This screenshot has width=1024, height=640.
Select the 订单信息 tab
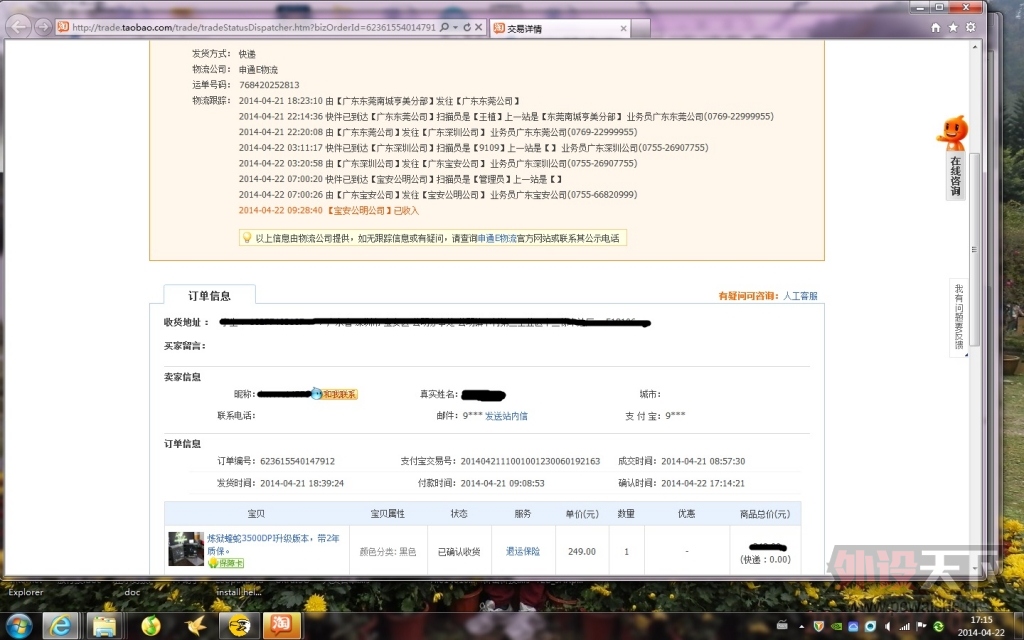coord(209,296)
